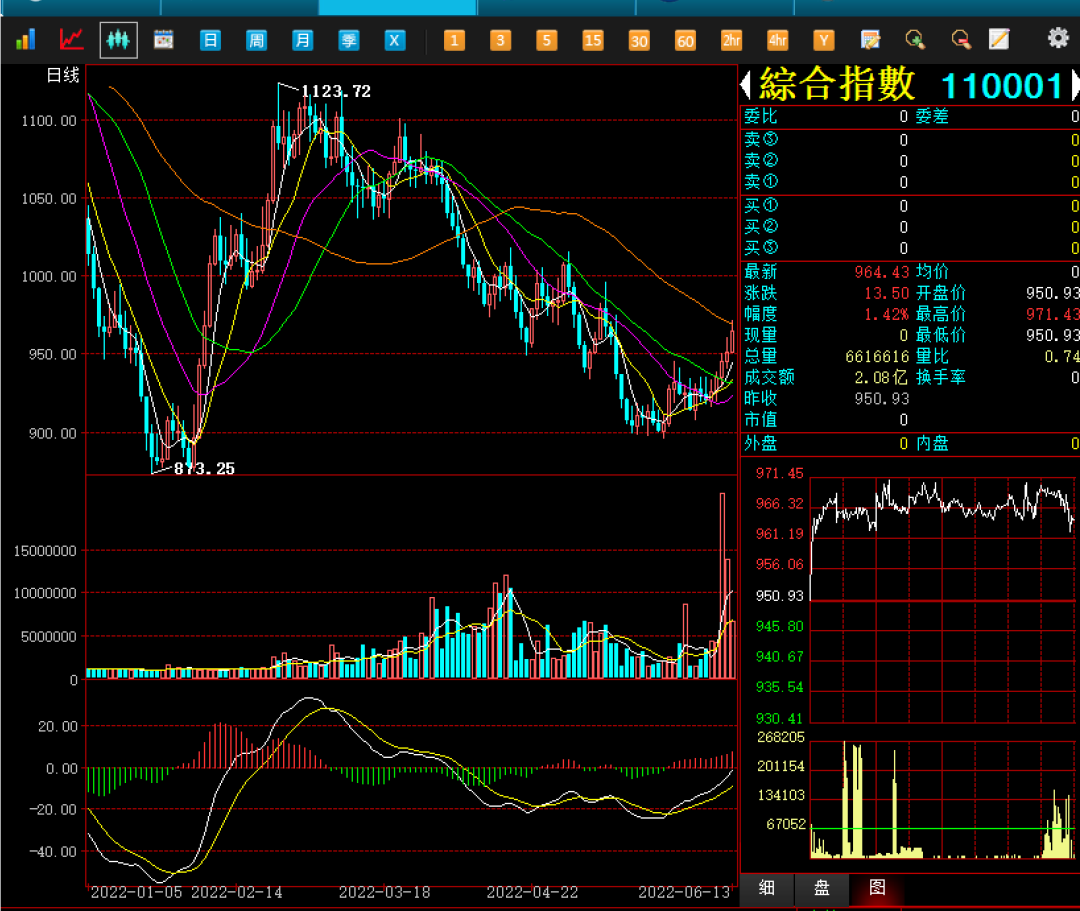Viewport: 1080px width, 911px height.
Task: Switch to the red line chart view
Action: tap(72, 39)
